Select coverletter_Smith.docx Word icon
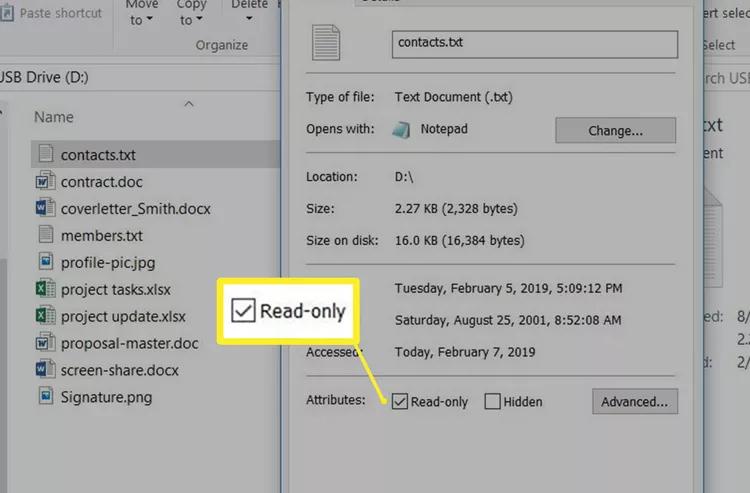The height and width of the screenshot is (493, 750). [x=45, y=208]
